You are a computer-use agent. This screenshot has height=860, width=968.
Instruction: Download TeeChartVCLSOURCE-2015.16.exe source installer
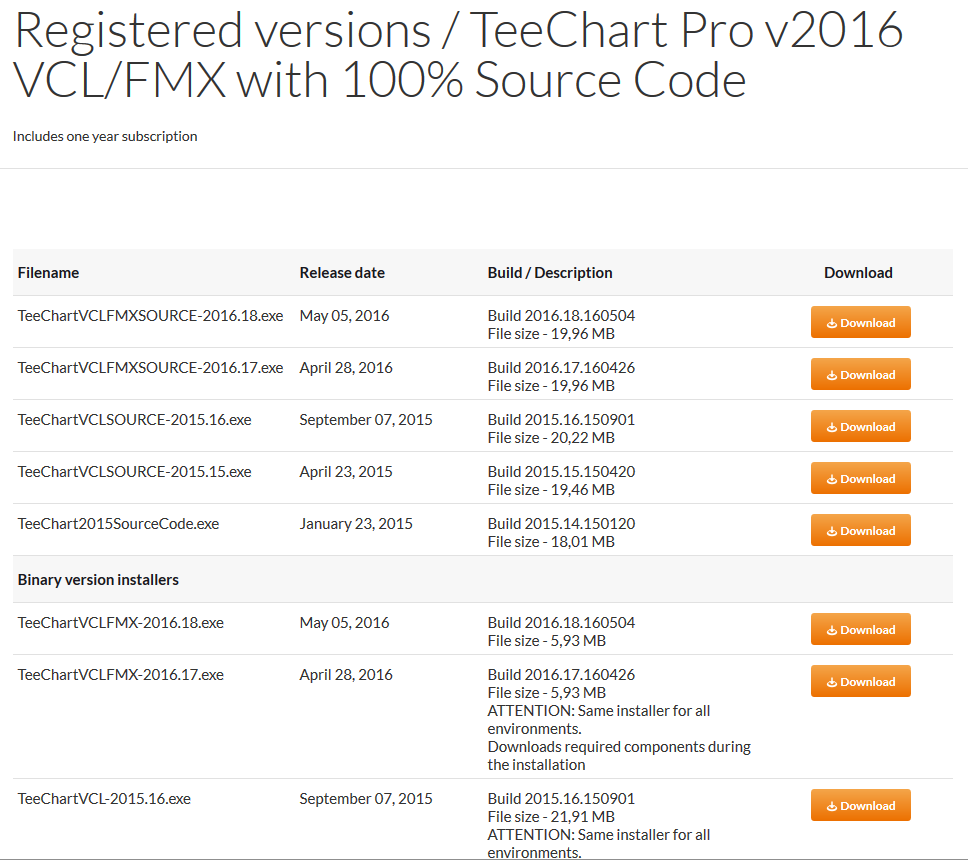point(861,426)
